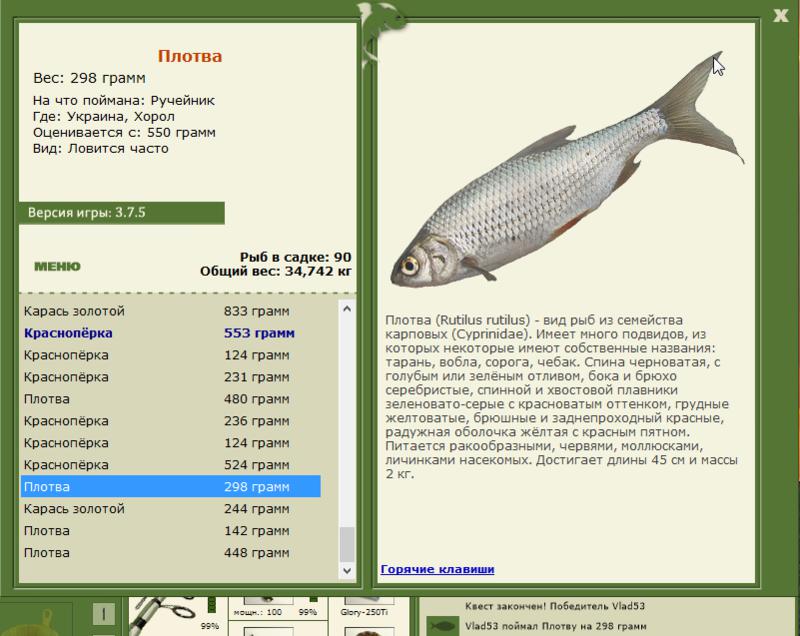Select Карась золотой 833 грамм entry

[171, 311]
